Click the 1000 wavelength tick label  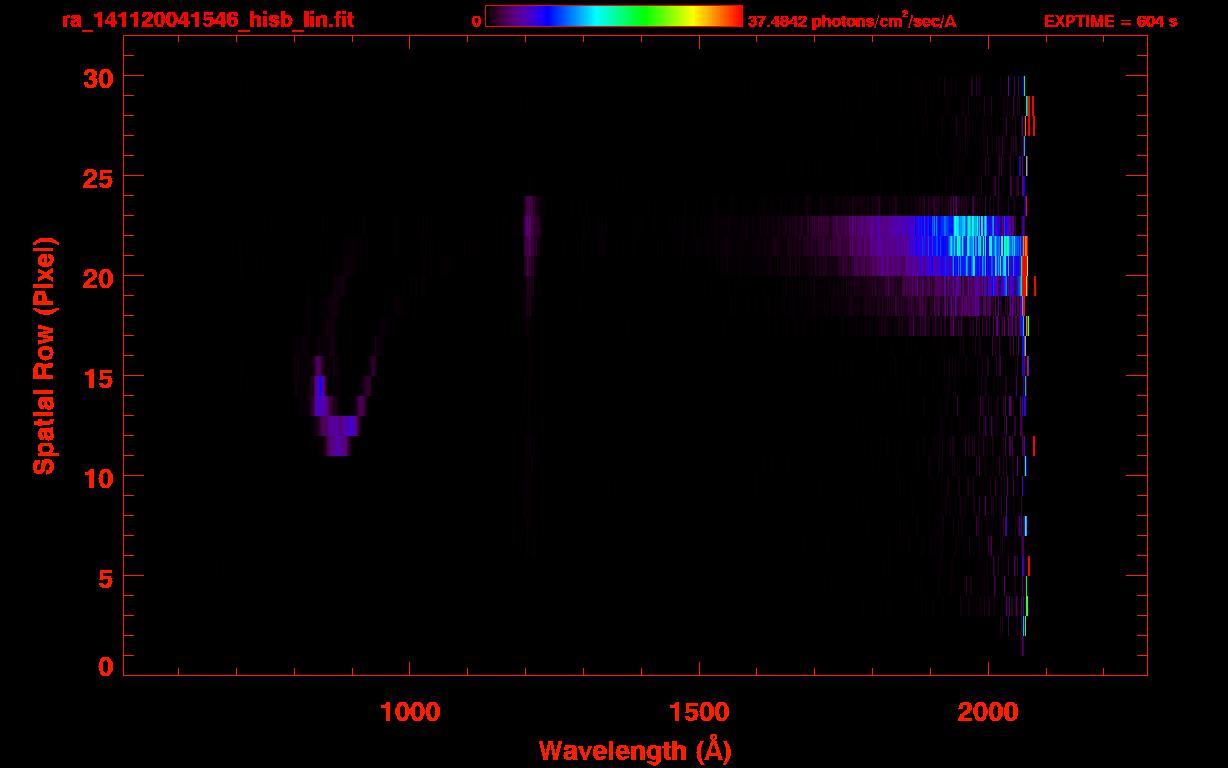[x=409, y=712]
